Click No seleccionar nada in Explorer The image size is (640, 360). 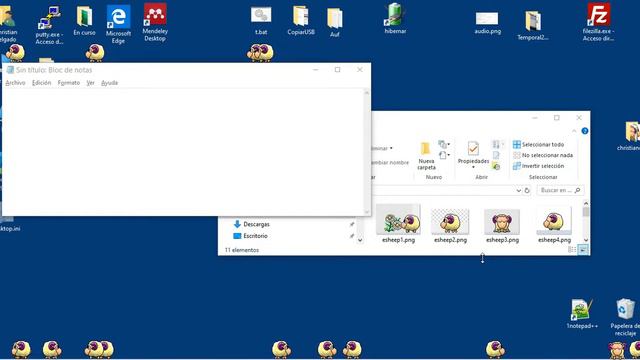pyautogui.click(x=543, y=155)
